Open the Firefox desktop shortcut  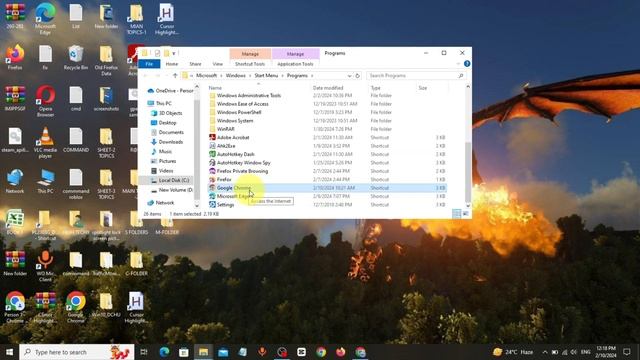pyautogui.click(x=15, y=57)
